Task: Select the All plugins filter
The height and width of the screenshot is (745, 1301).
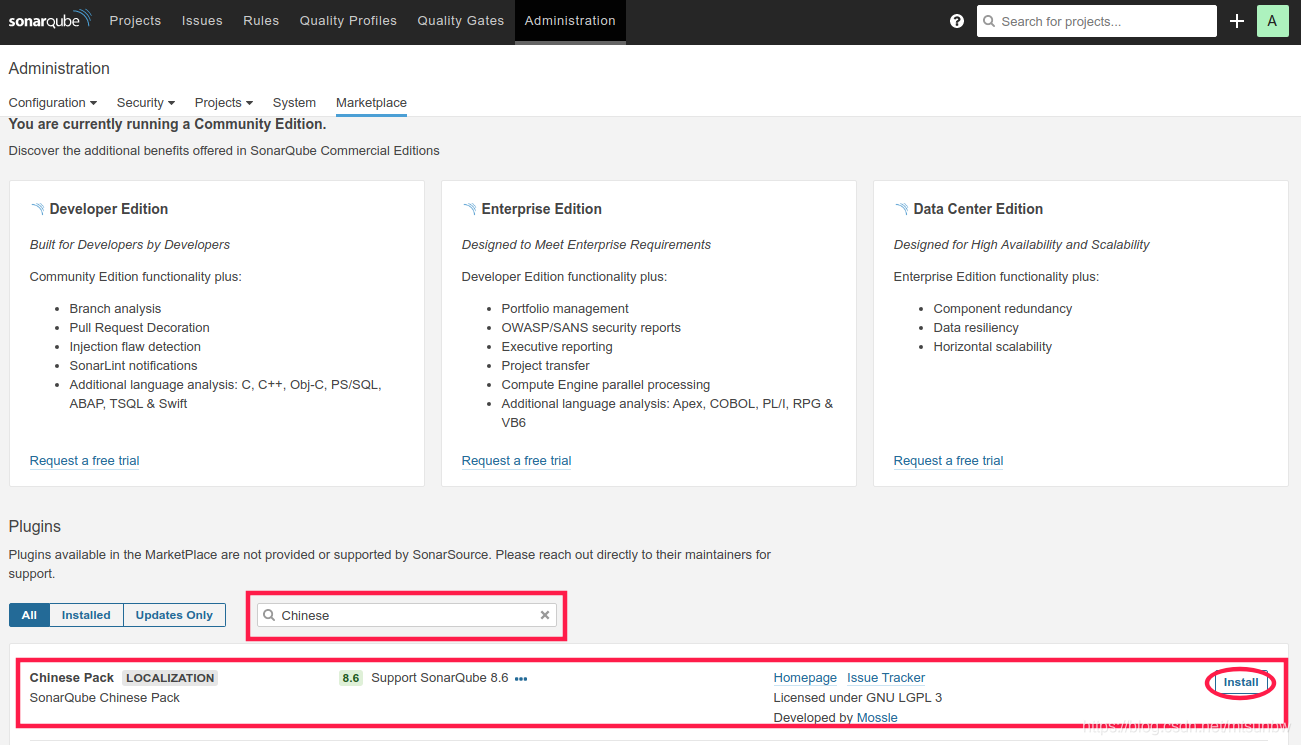Action: [29, 615]
